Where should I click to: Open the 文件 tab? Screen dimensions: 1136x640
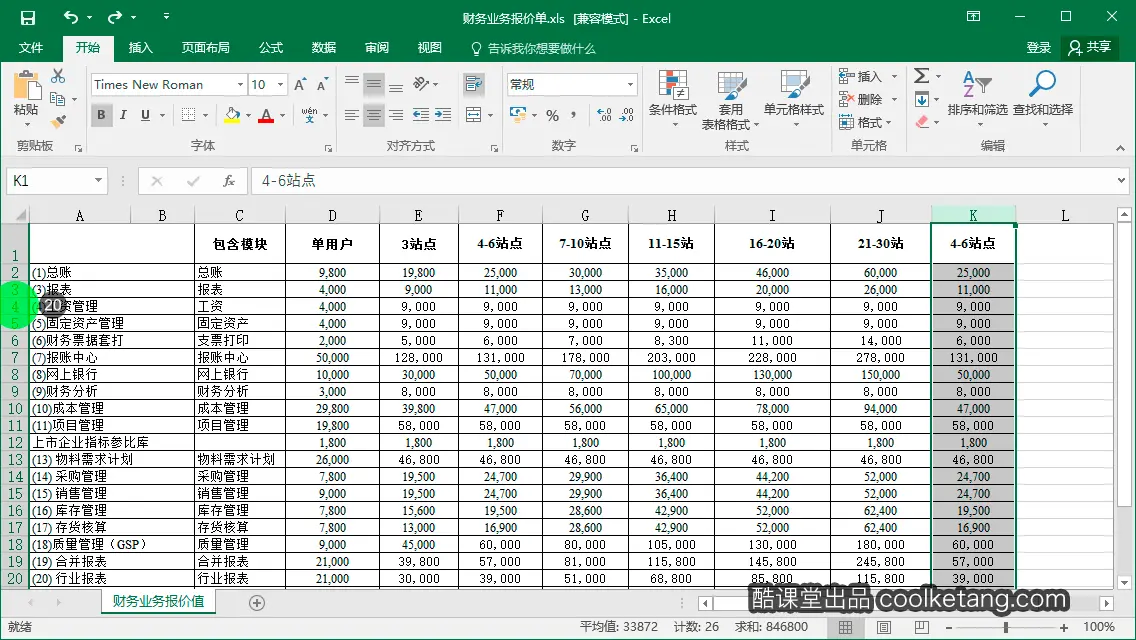[x=30, y=48]
